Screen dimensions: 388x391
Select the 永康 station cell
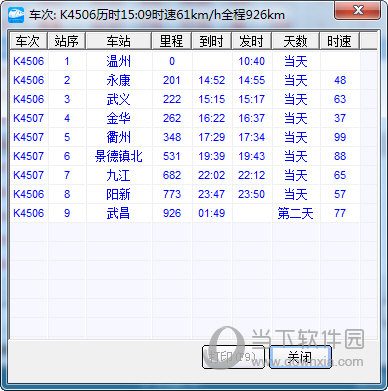tap(119, 80)
